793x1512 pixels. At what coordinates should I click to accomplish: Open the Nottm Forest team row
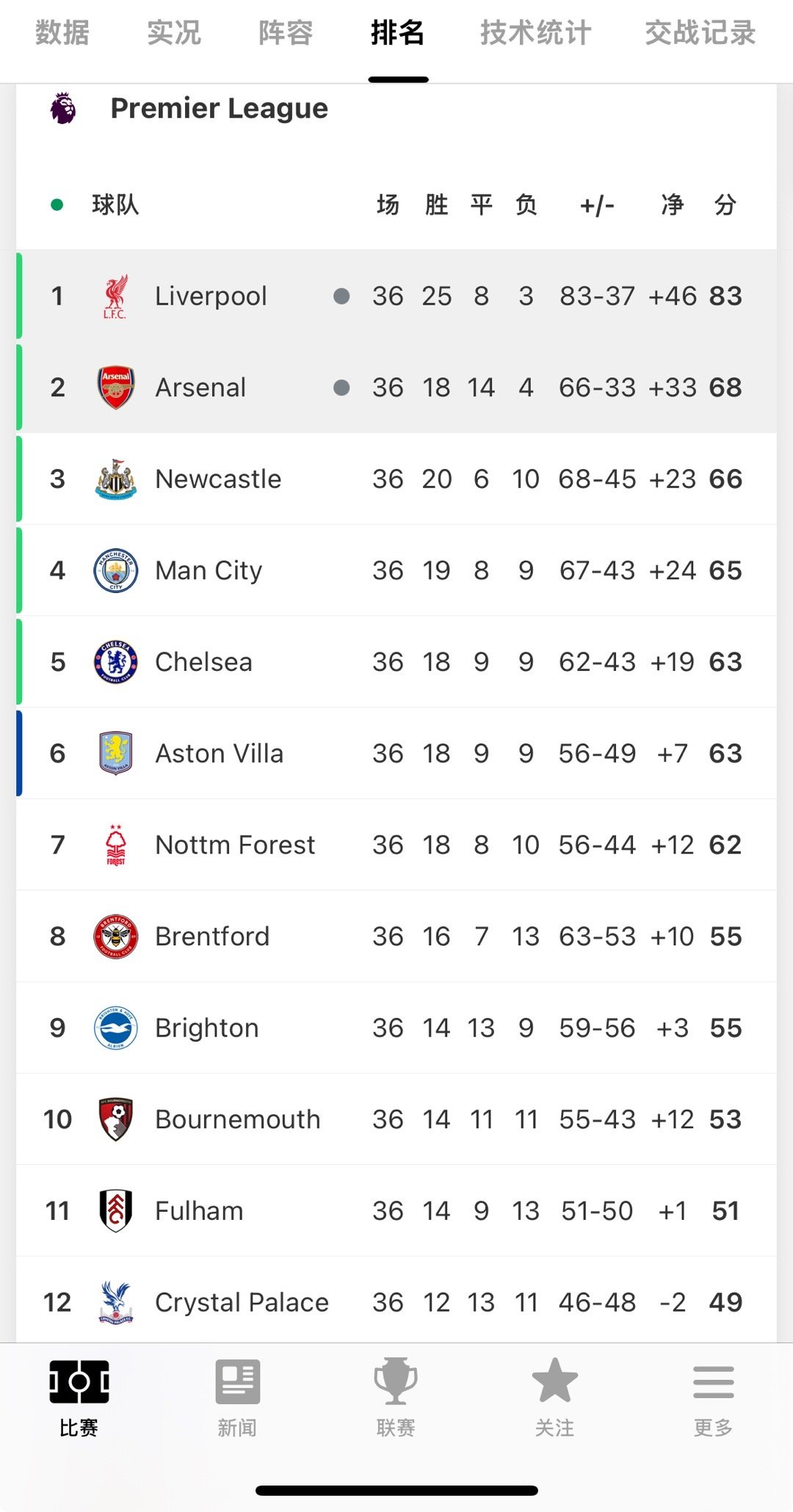tap(396, 845)
